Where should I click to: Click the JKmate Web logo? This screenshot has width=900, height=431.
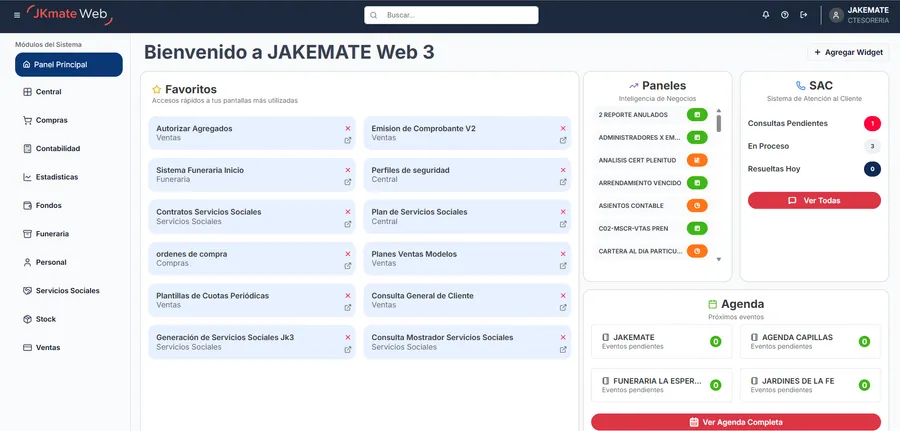[x=70, y=15]
